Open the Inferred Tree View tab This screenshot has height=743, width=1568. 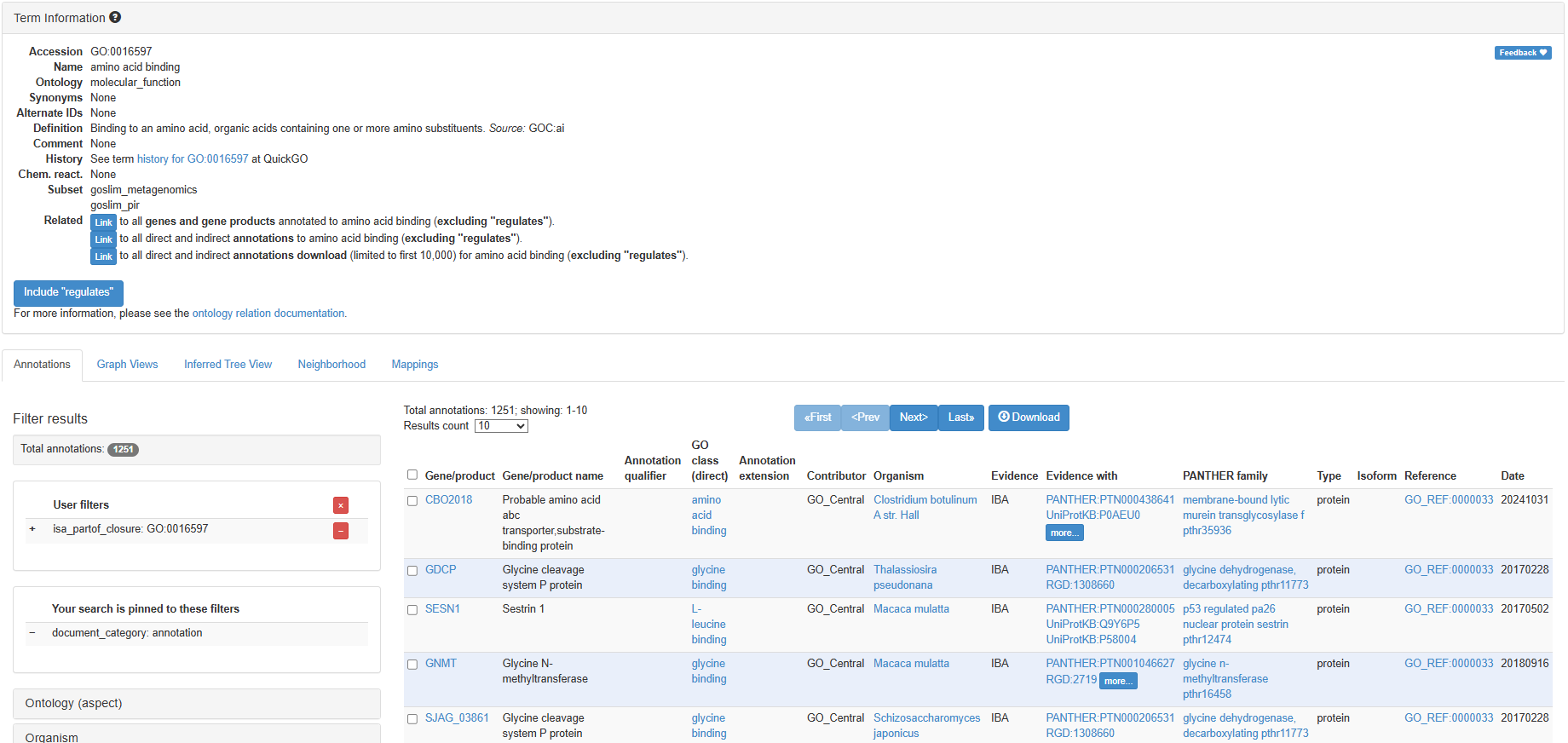click(x=228, y=365)
